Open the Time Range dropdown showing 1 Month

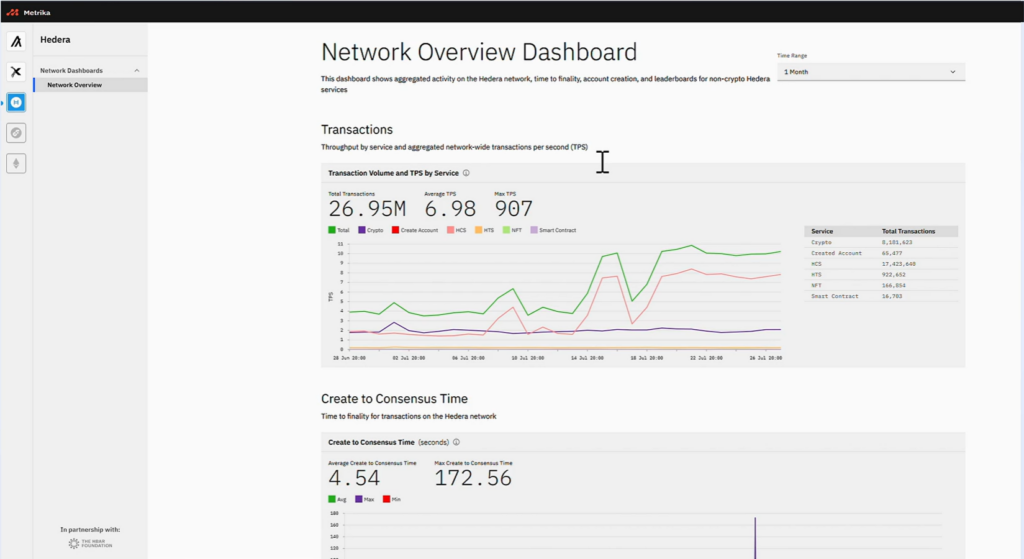click(x=870, y=72)
